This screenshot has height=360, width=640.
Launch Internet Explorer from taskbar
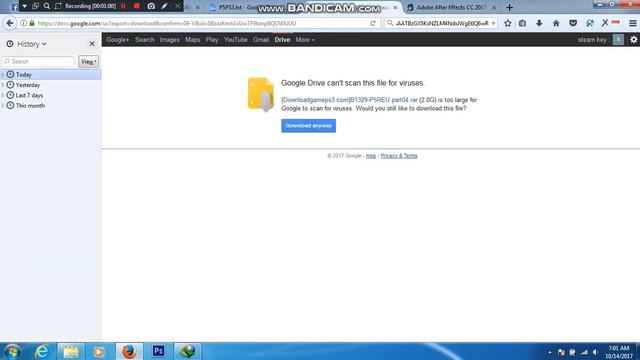[42, 351]
